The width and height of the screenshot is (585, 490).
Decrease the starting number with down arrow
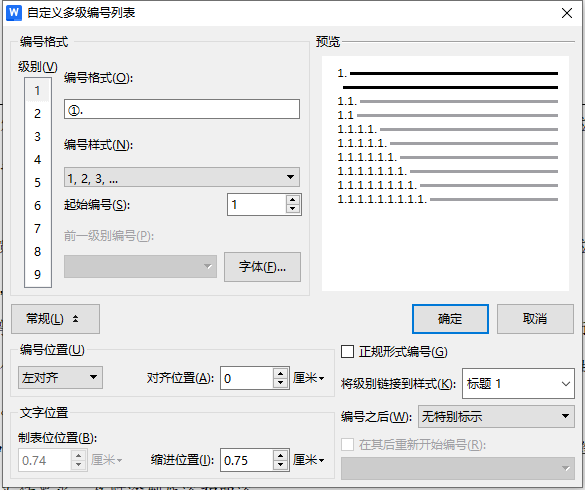tap(293, 209)
